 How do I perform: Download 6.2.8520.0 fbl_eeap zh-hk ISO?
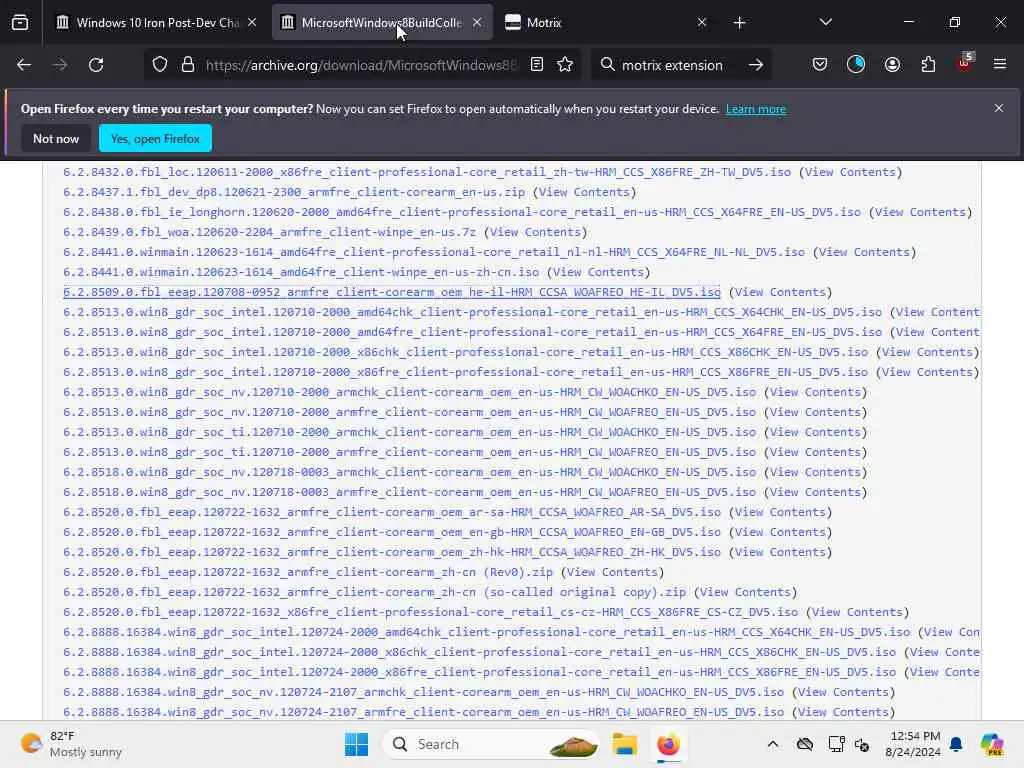[x=392, y=552]
